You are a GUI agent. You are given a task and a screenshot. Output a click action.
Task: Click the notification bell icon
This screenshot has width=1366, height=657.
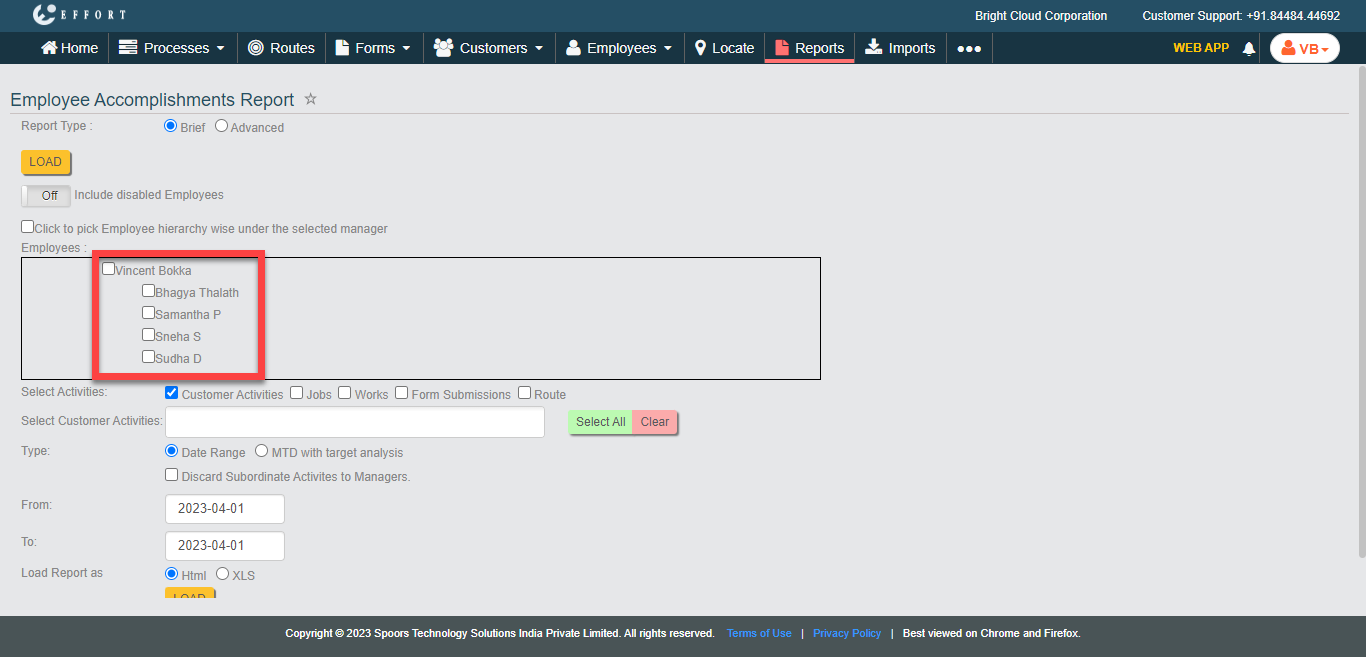[x=1248, y=48]
